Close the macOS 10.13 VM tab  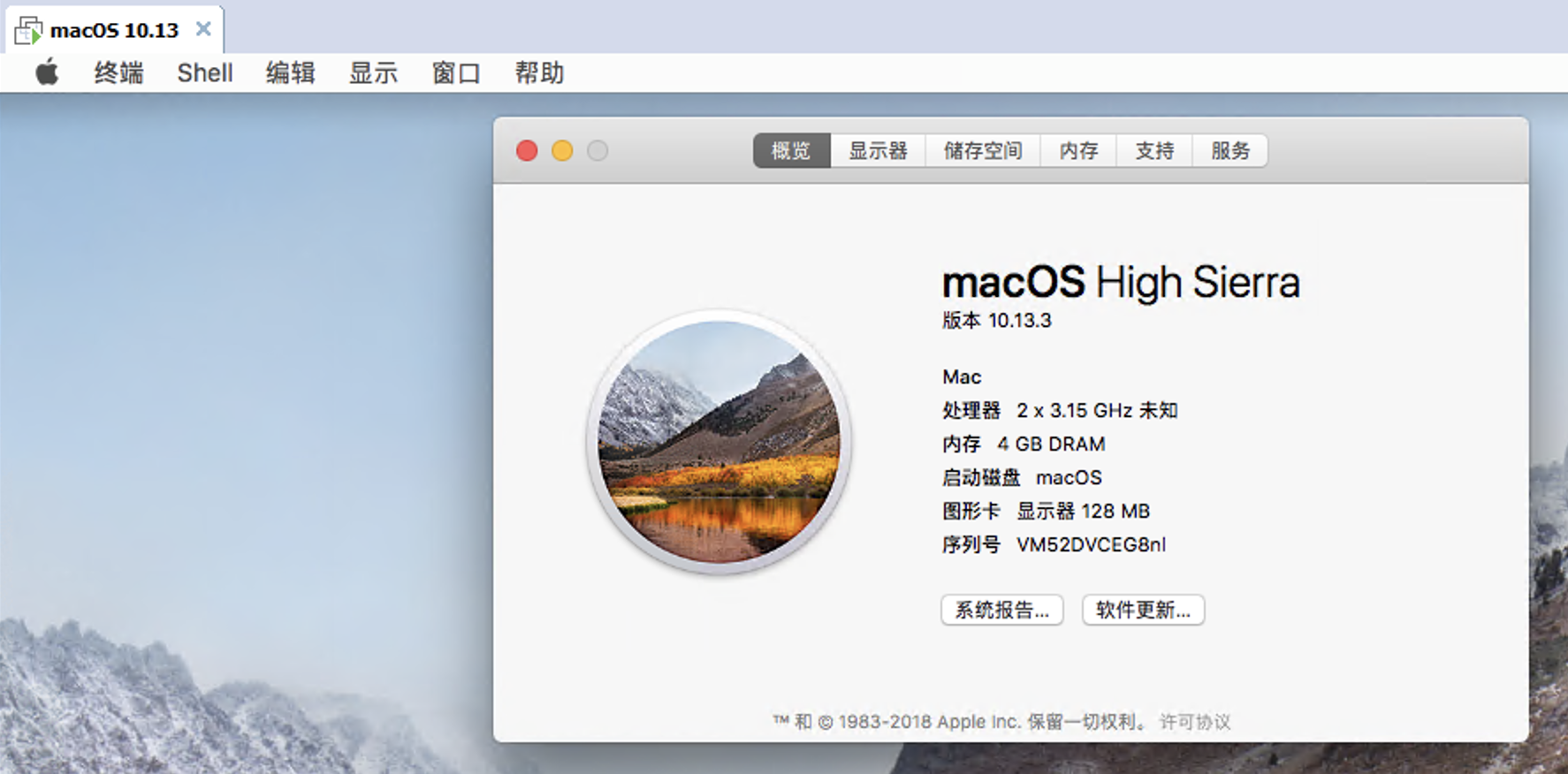point(203,29)
